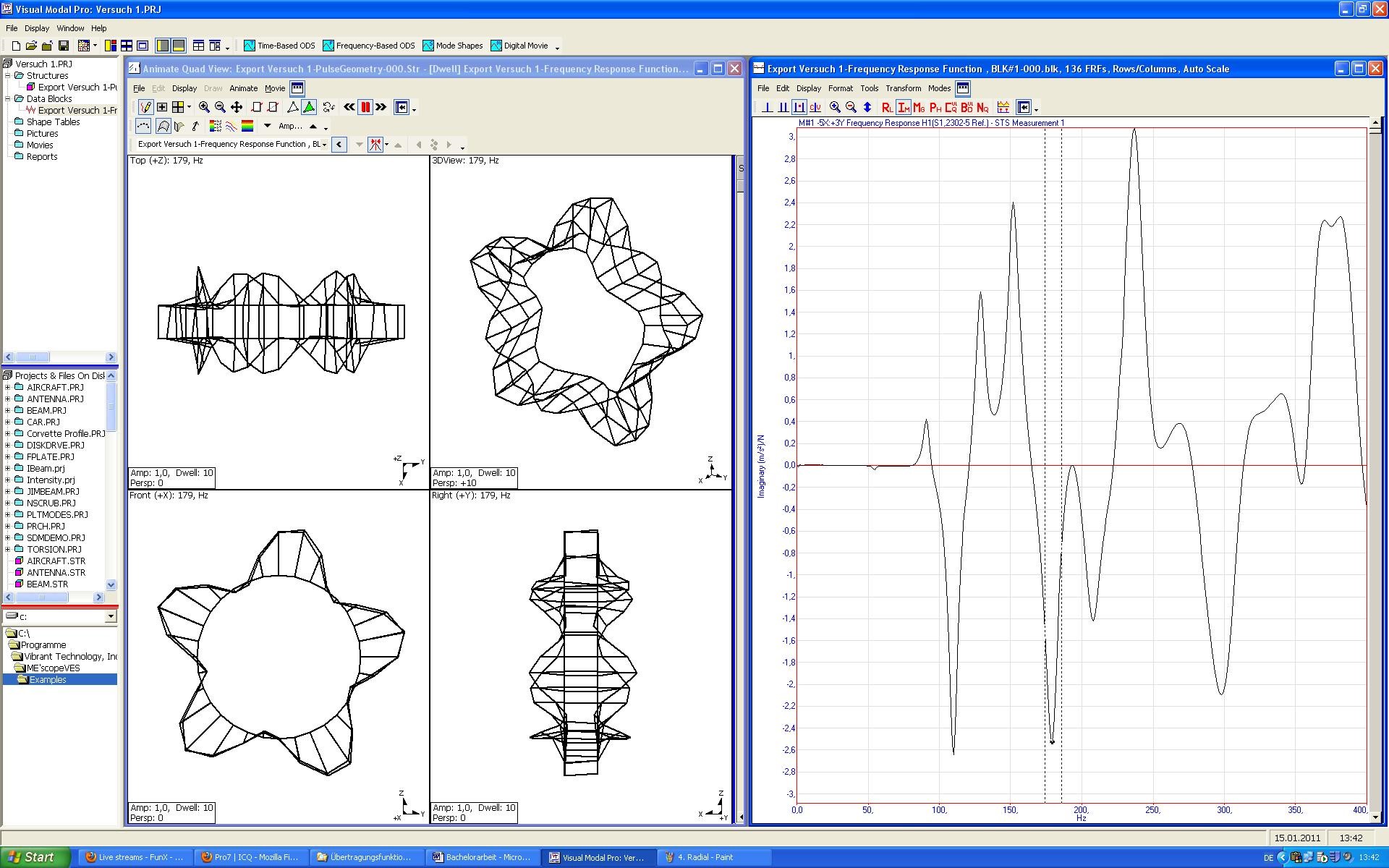Show Bode display with the BD icon
This screenshot has width=1389, height=868.
pyautogui.click(x=967, y=107)
